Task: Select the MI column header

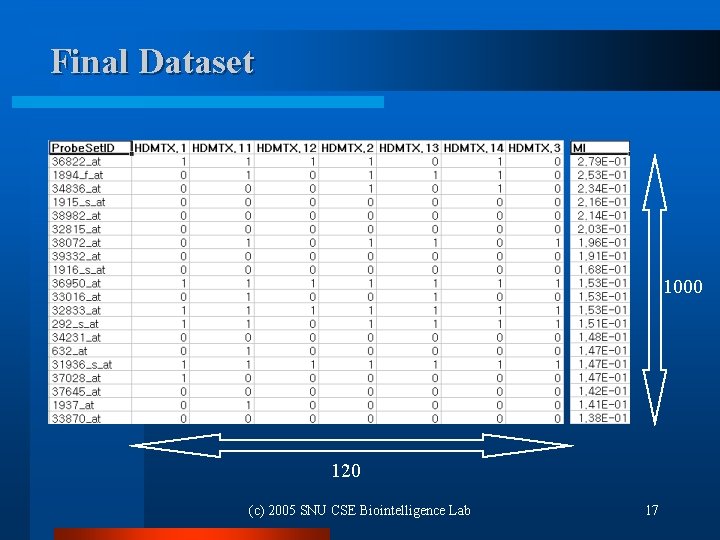Action: click(x=600, y=148)
